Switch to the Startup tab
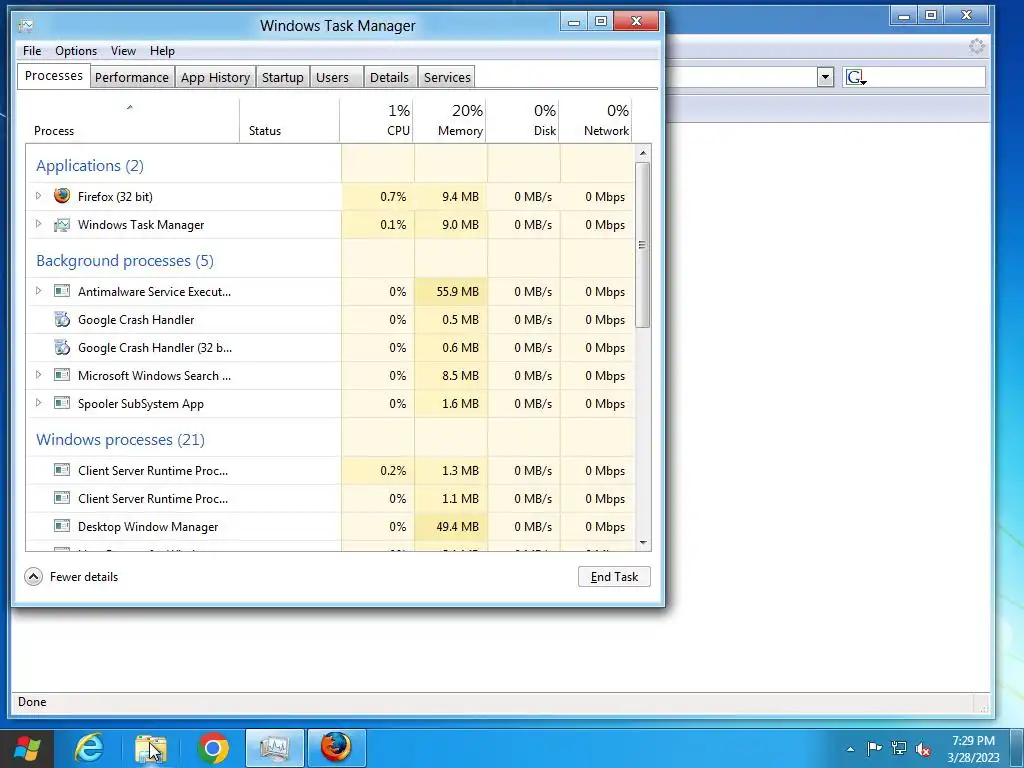 coord(283,77)
